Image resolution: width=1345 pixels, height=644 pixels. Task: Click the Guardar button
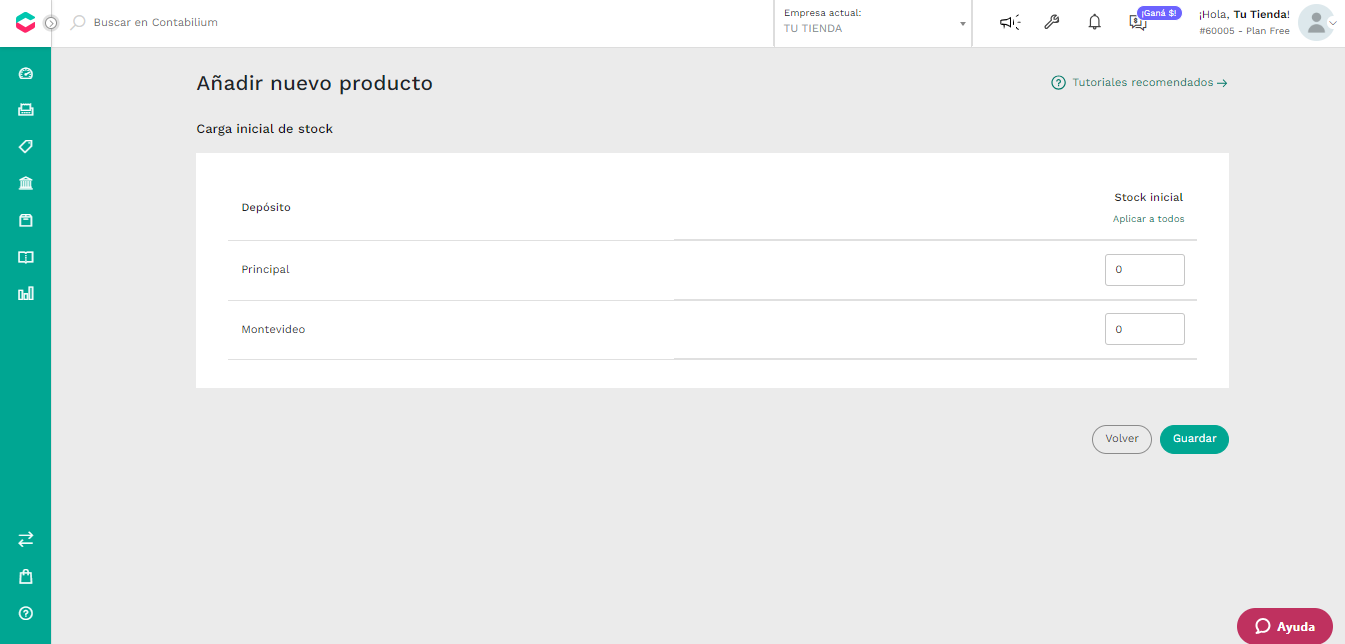(1194, 439)
